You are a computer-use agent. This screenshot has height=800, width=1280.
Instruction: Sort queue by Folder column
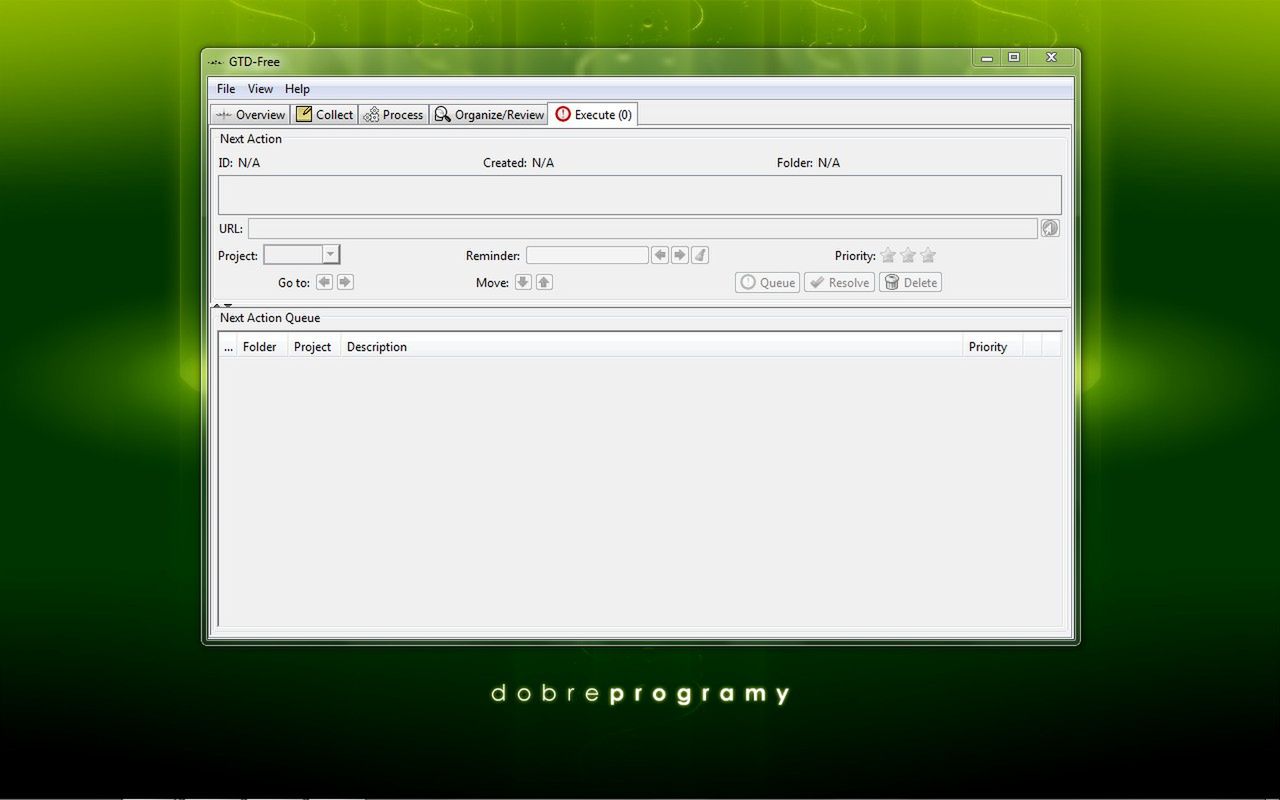(x=262, y=347)
